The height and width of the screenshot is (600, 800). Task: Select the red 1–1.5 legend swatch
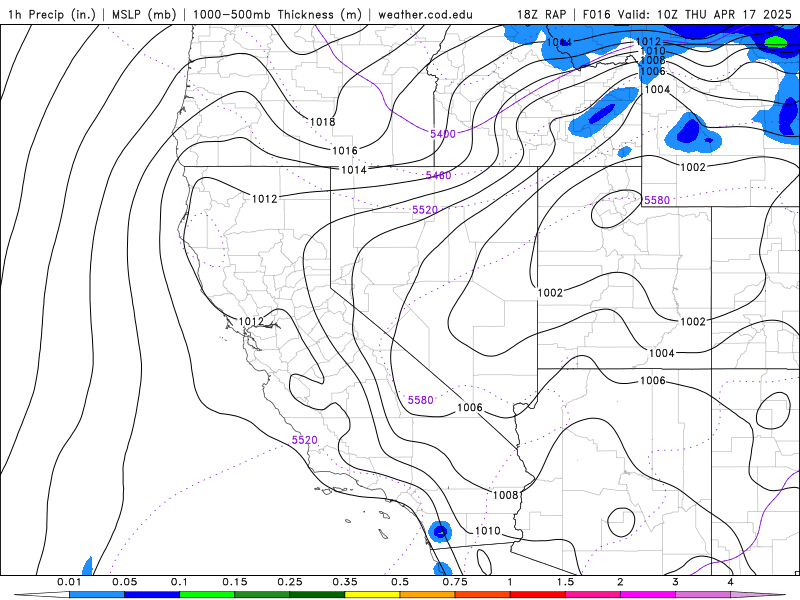[x=538, y=595]
